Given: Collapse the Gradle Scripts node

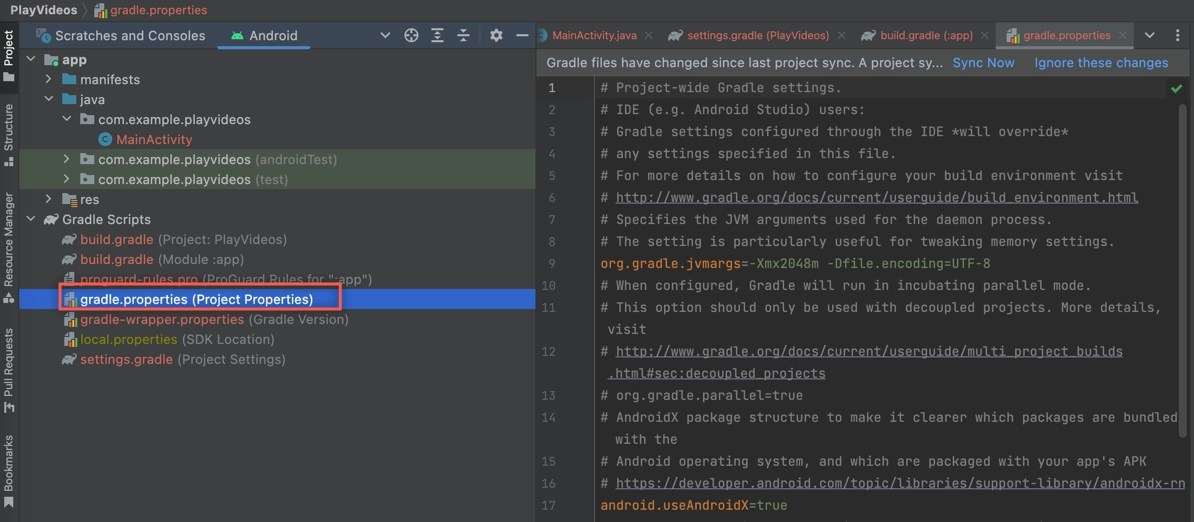Looking at the screenshot, I should point(31,219).
